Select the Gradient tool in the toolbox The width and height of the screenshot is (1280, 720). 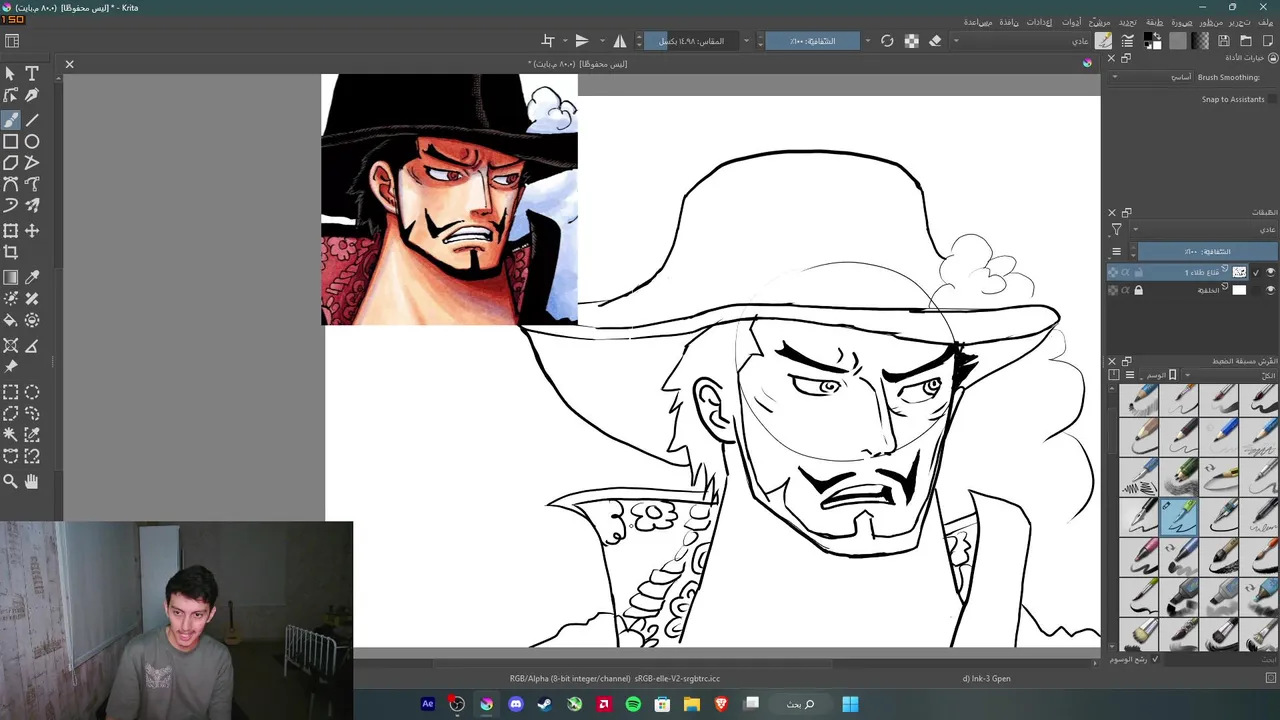[x=10, y=278]
